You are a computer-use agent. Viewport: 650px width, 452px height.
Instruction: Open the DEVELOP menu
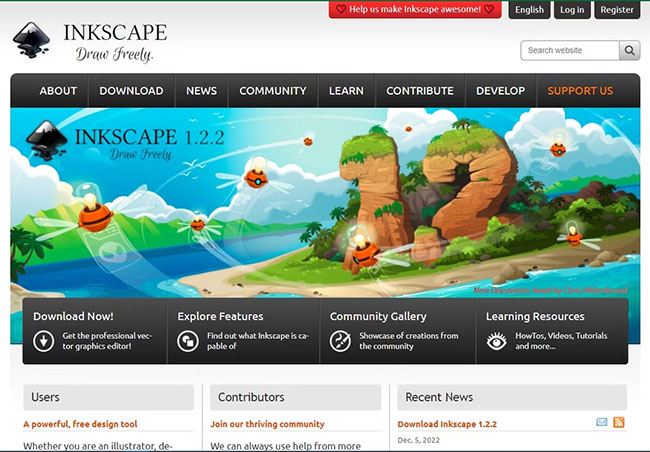click(x=500, y=91)
